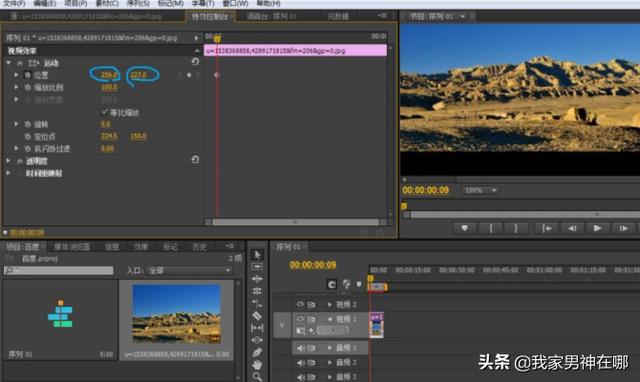Add unnumbered marker in timeline header
The image size is (640, 382).
[359, 284]
